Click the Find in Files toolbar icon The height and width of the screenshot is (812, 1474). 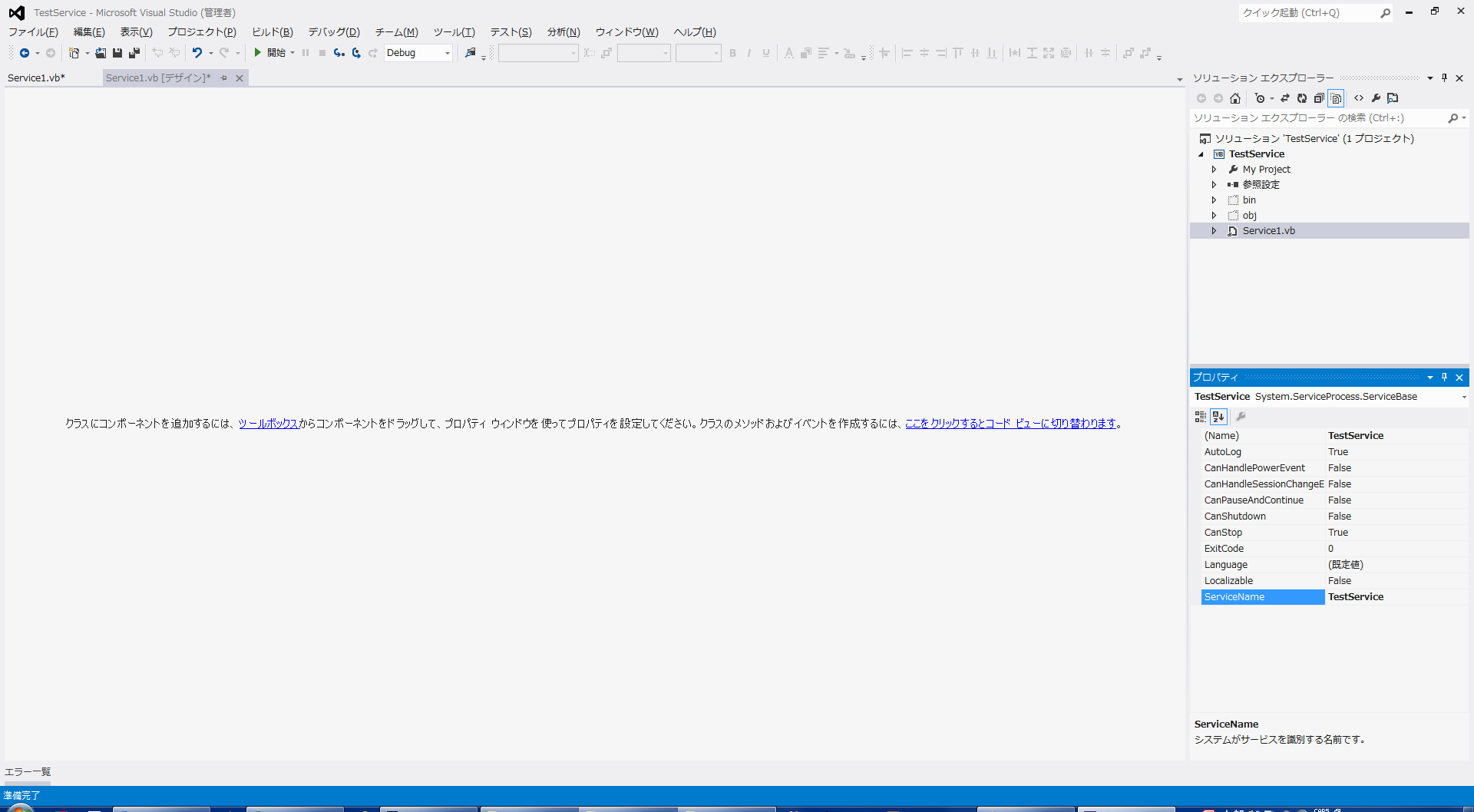click(x=471, y=53)
